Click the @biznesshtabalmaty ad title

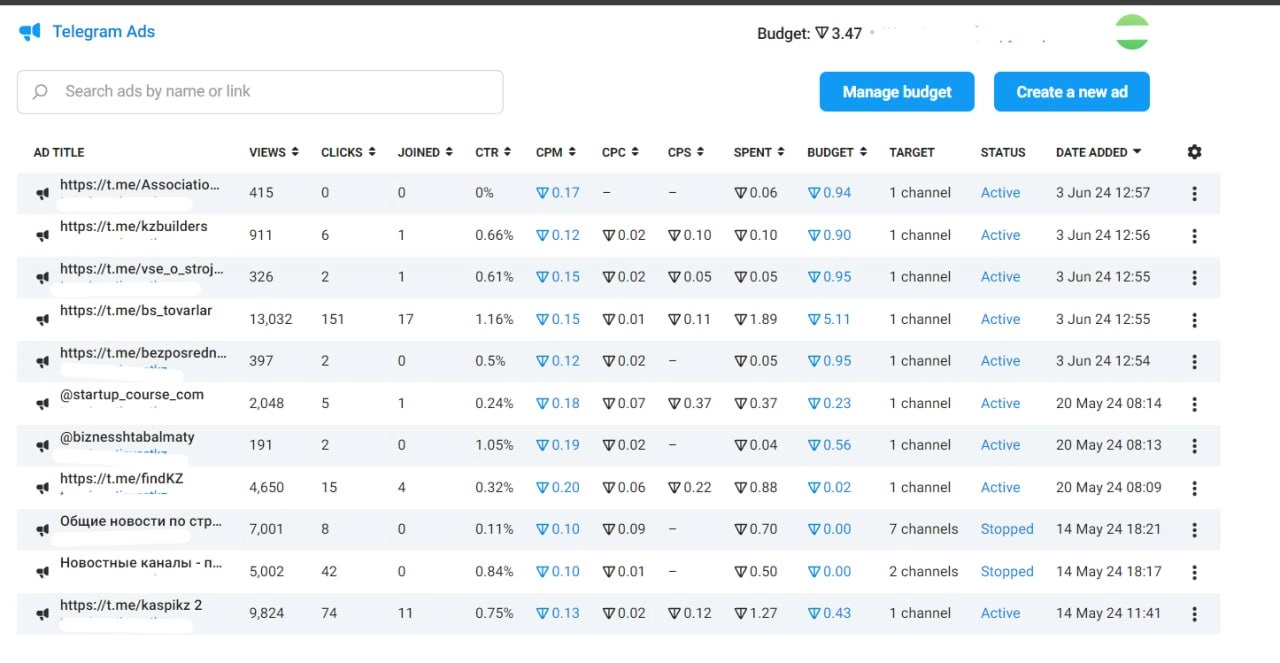point(127,437)
